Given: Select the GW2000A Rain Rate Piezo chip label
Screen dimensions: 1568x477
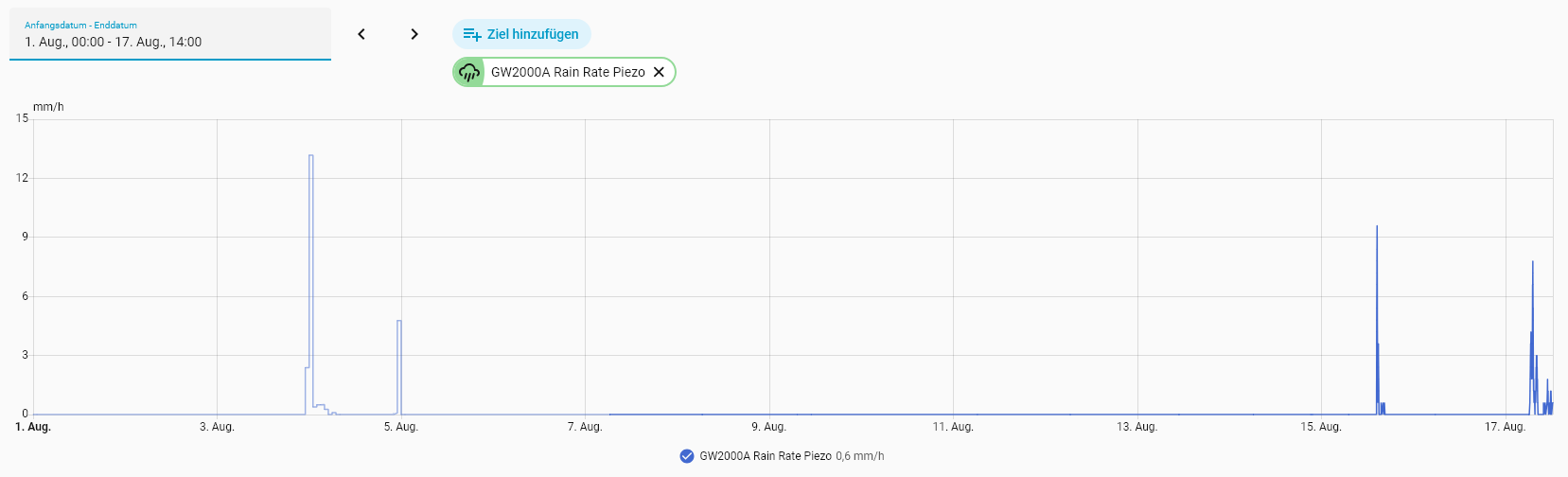Looking at the screenshot, I should (568, 72).
